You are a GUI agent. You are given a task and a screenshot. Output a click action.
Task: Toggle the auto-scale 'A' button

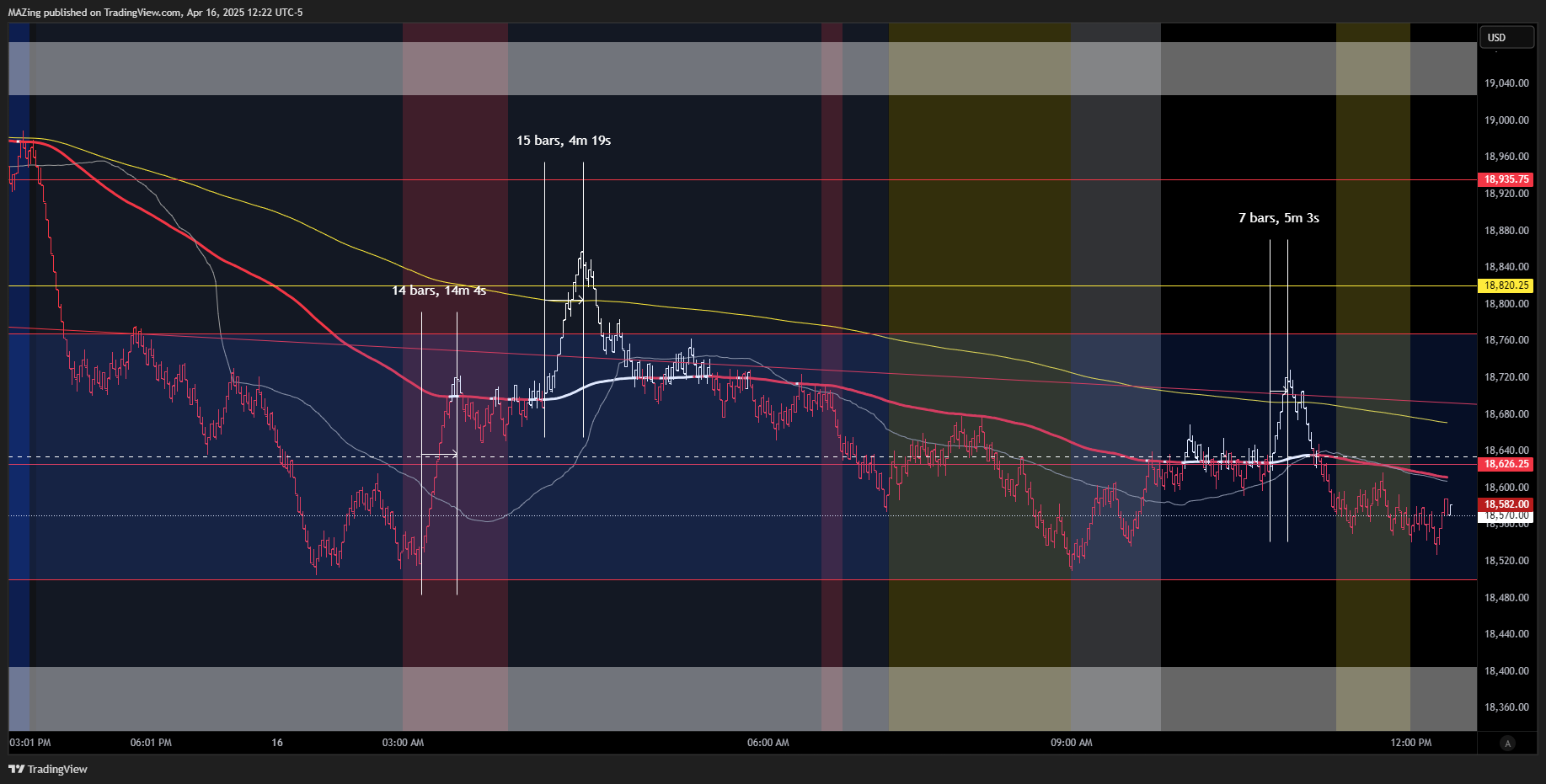tap(1507, 743)
